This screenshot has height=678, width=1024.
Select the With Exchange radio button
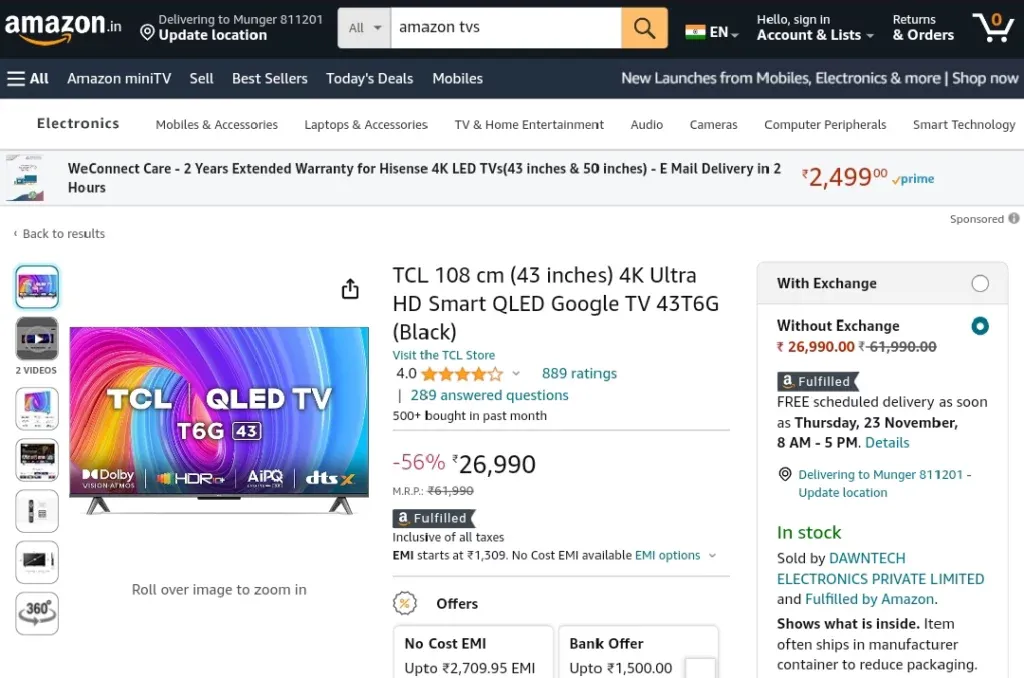980,283
